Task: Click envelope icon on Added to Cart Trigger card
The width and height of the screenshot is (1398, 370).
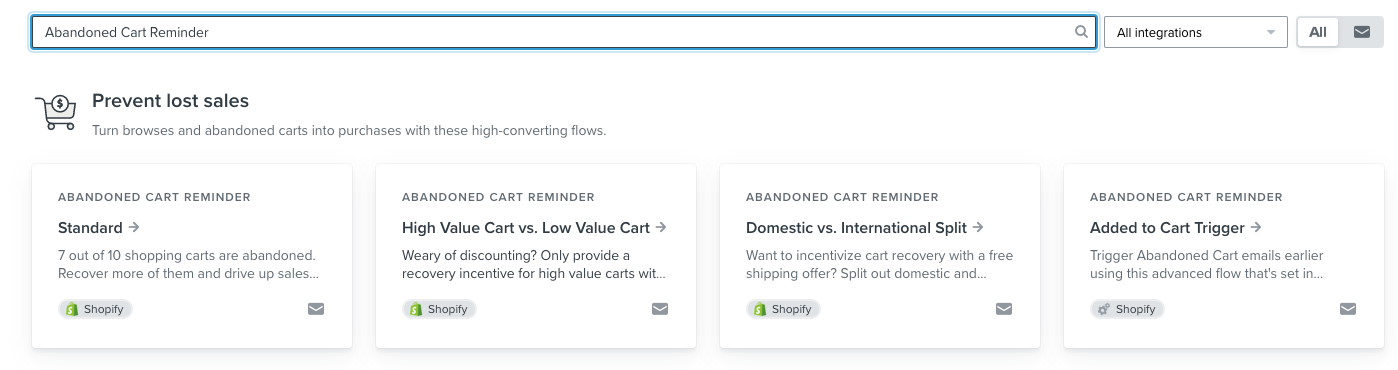Action: [1348, 309]
